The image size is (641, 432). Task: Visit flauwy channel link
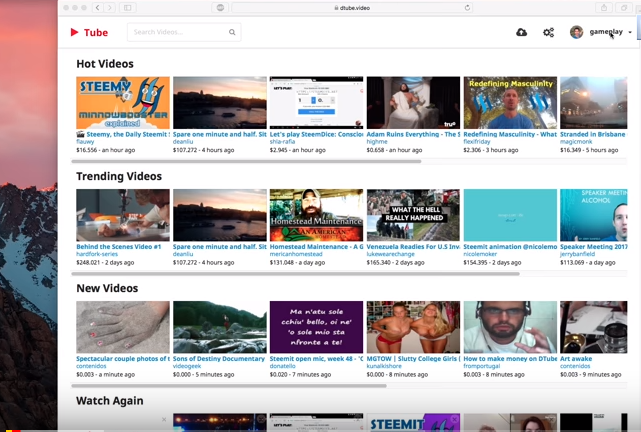point(85,141)
